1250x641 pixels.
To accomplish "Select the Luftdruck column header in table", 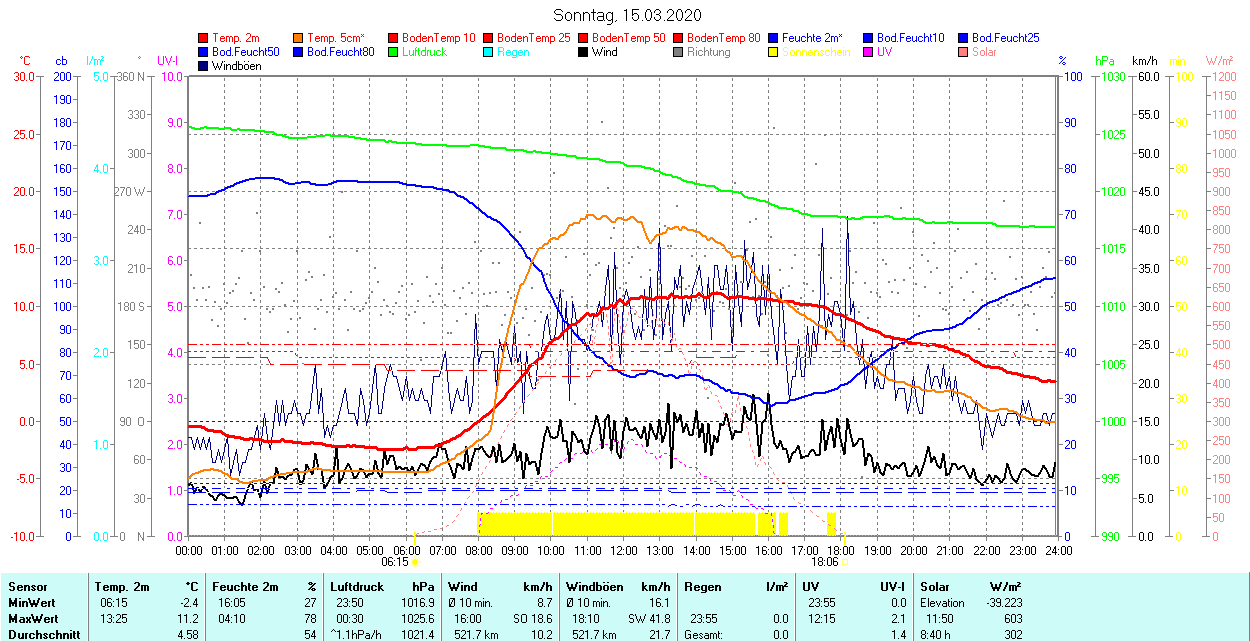I will (x=355, y=587).
